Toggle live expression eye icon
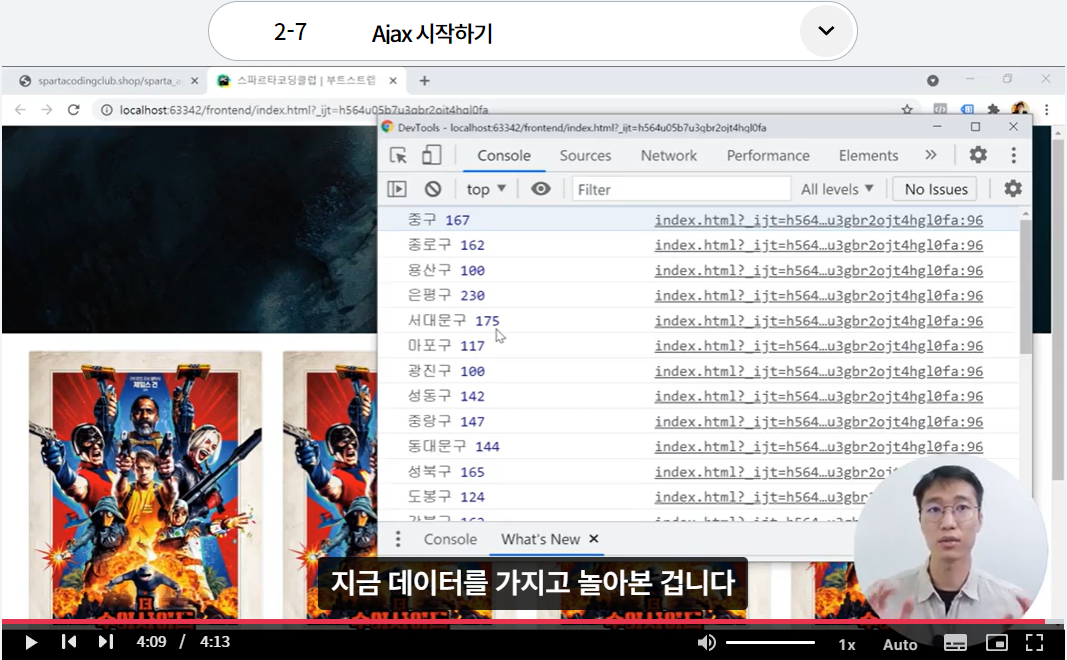The width and height of the screenshot is (1067, 660). (541, 188)
